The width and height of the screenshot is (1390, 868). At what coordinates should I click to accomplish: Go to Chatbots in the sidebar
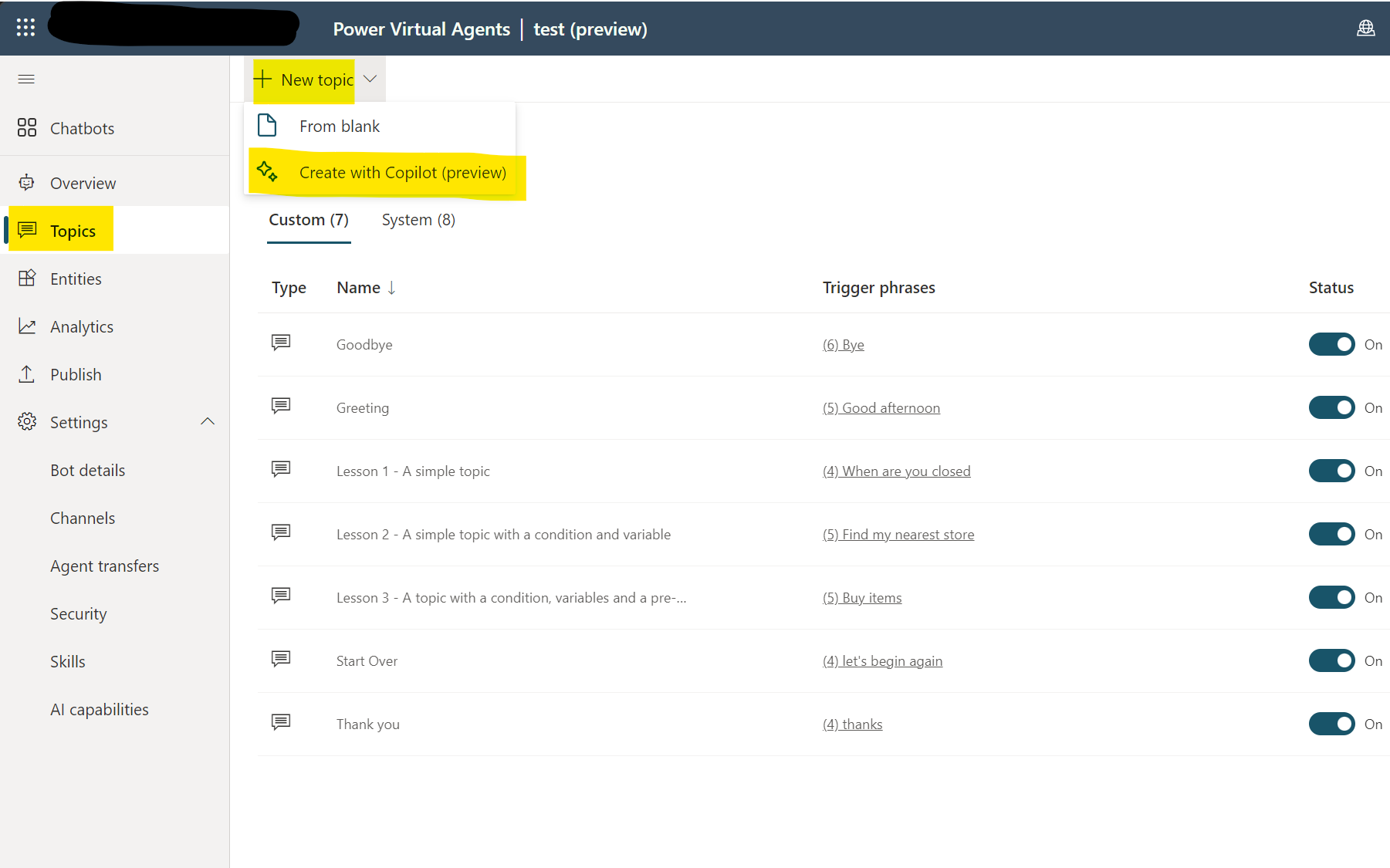point(115,128)
